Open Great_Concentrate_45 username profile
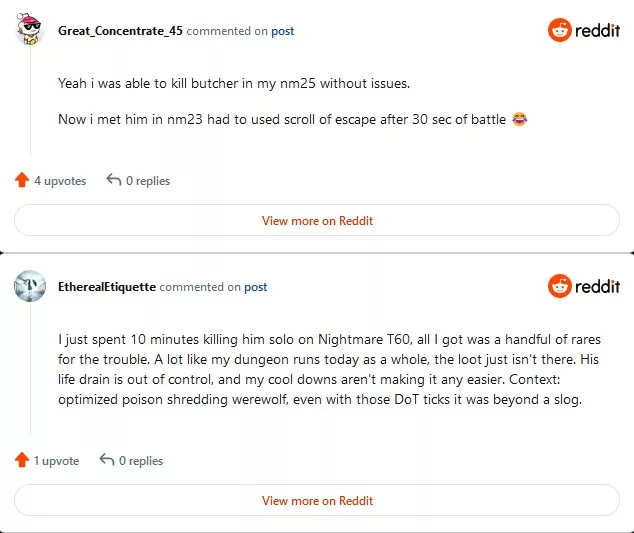The width and height of the screenshot is (634, 533). tap(120, 31)
